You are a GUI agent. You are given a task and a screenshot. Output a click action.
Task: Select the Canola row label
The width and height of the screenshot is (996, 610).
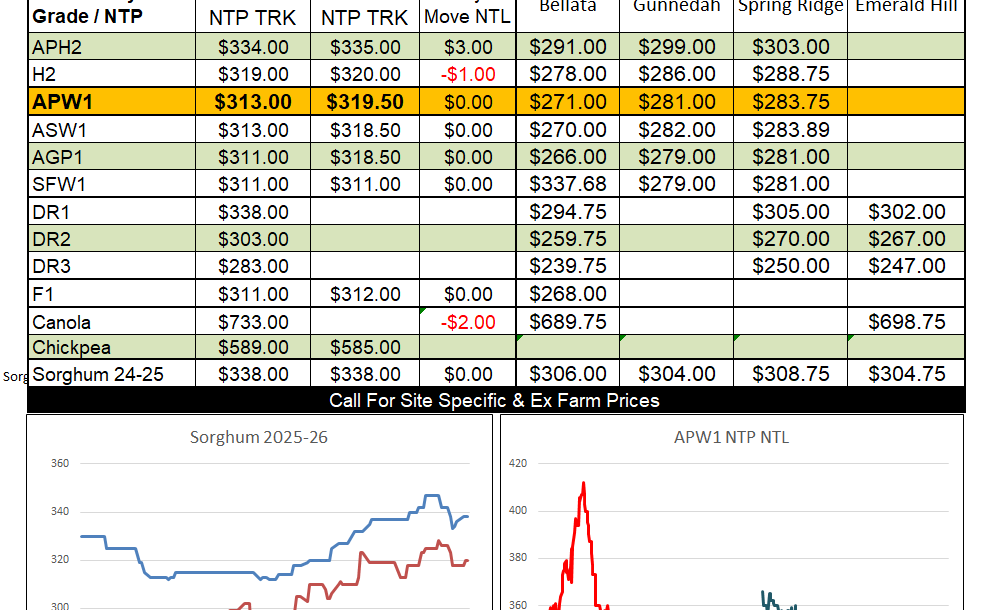tap(61, 322)
